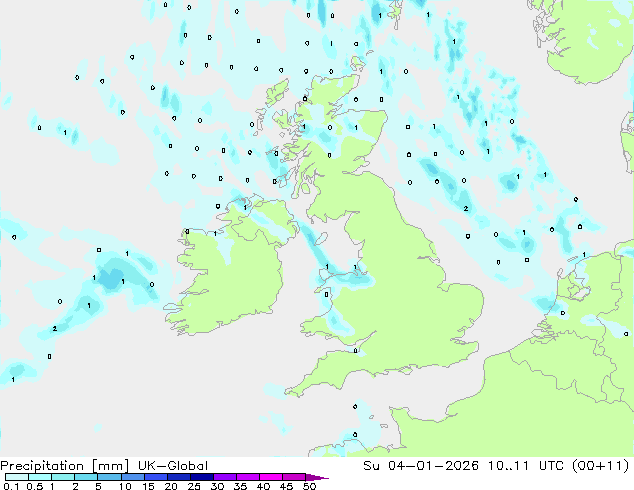Click the '45' legend scale label

click(x=286, y=486)
